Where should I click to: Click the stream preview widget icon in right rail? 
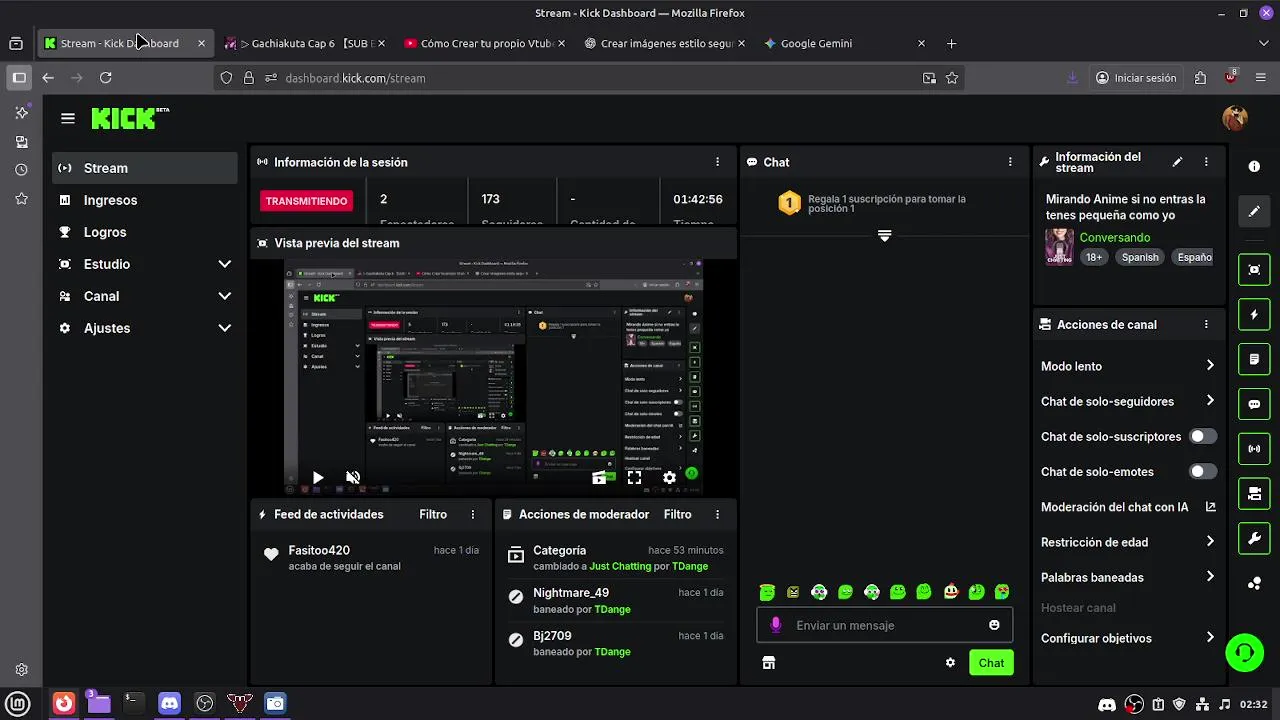coord(1254,269)
